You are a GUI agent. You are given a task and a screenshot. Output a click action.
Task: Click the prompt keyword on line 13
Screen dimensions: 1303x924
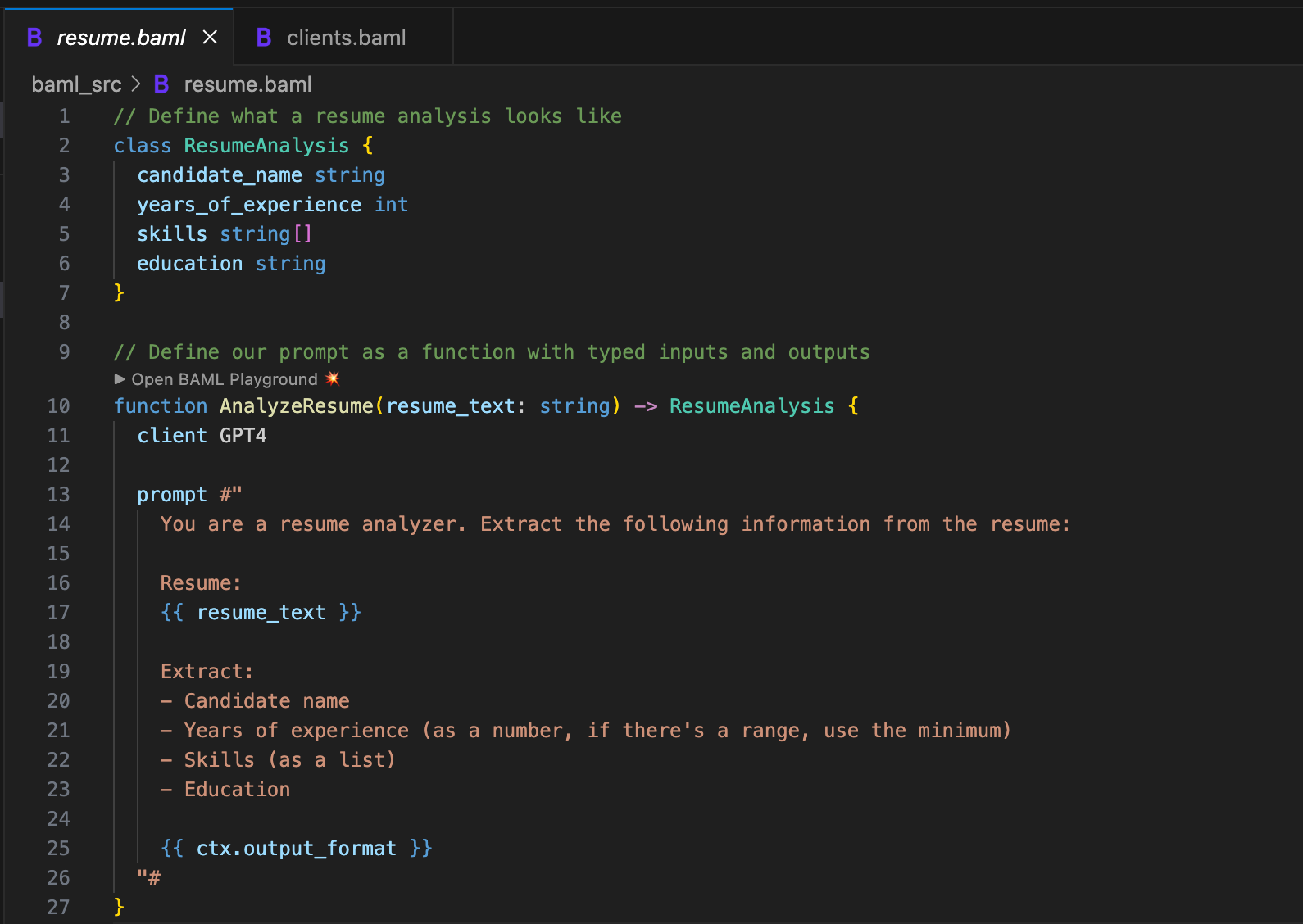click(172, 495)
